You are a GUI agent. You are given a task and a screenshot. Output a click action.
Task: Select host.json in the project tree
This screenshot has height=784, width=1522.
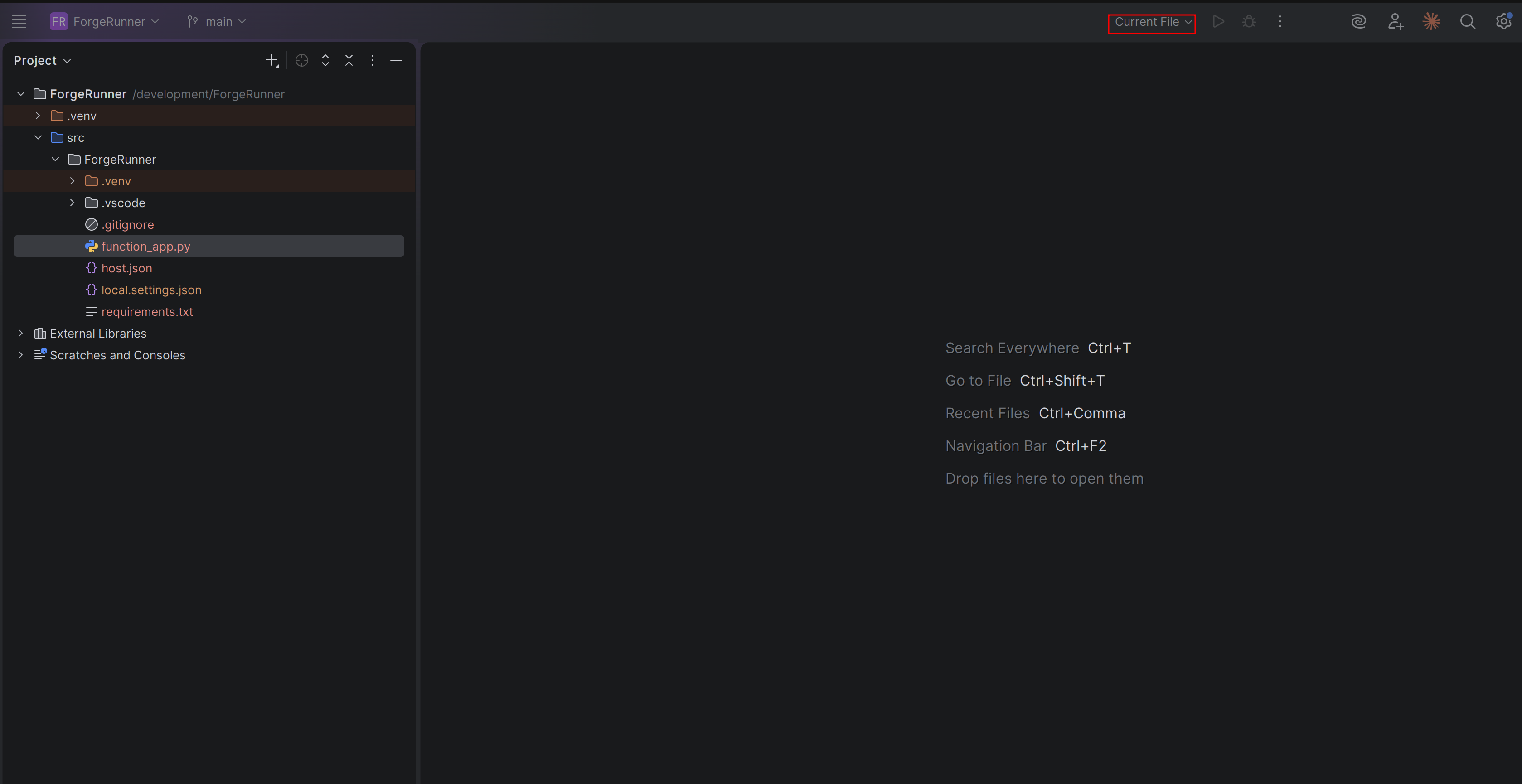point(126,268)
